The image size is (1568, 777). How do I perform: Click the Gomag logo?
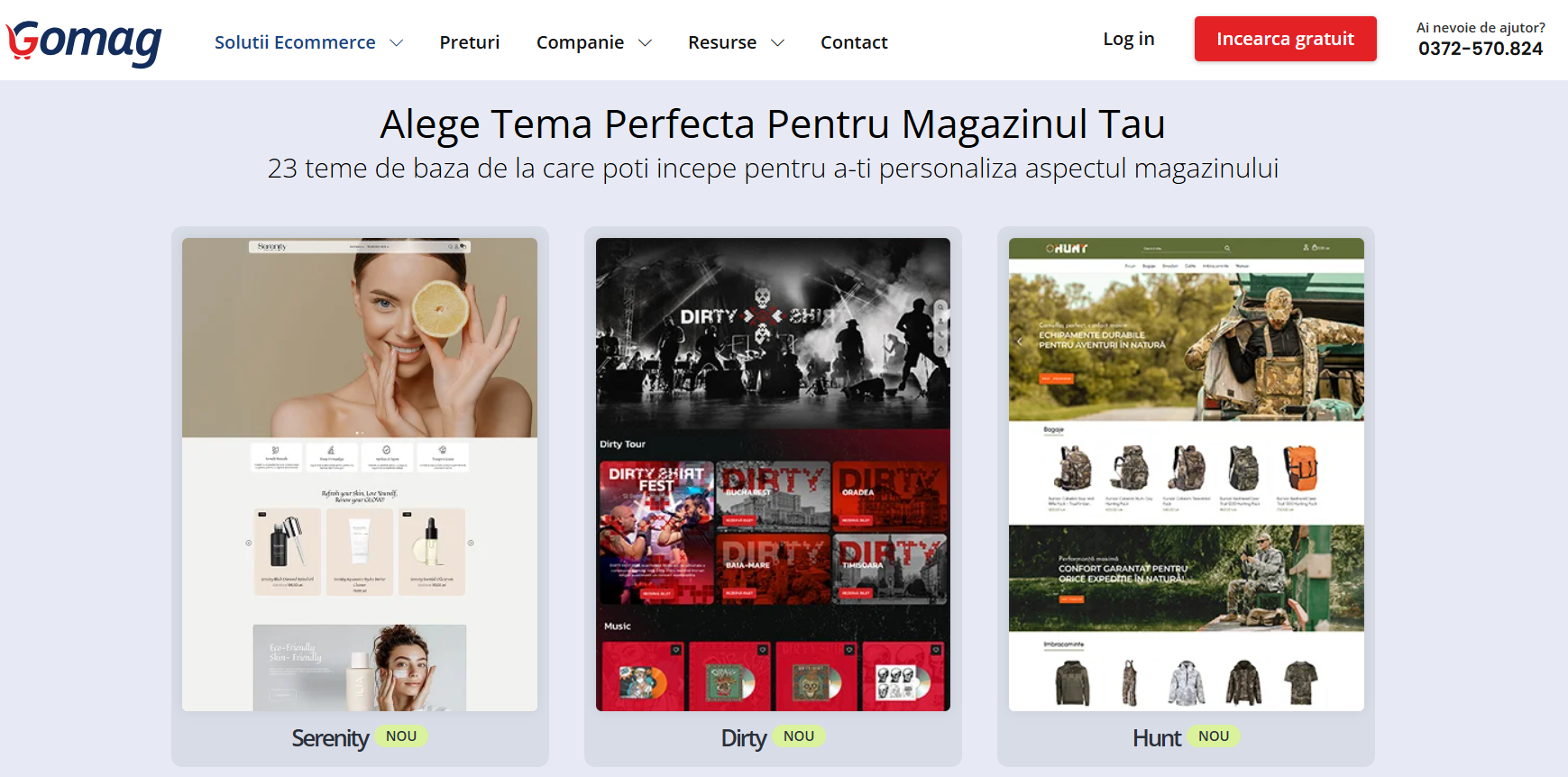84,42
